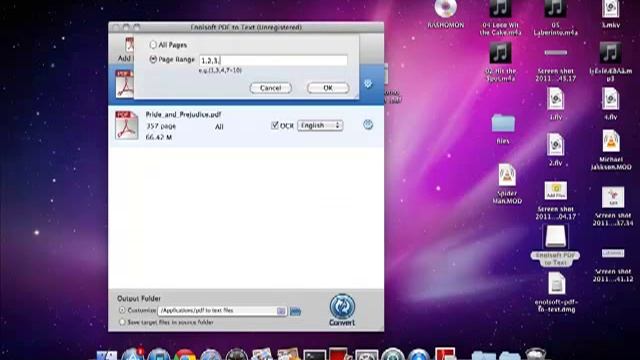Viewport: 640px width, 360px height.
Task: Click the PDF icon of the selected blue row
Action: [x=124, y=84]
